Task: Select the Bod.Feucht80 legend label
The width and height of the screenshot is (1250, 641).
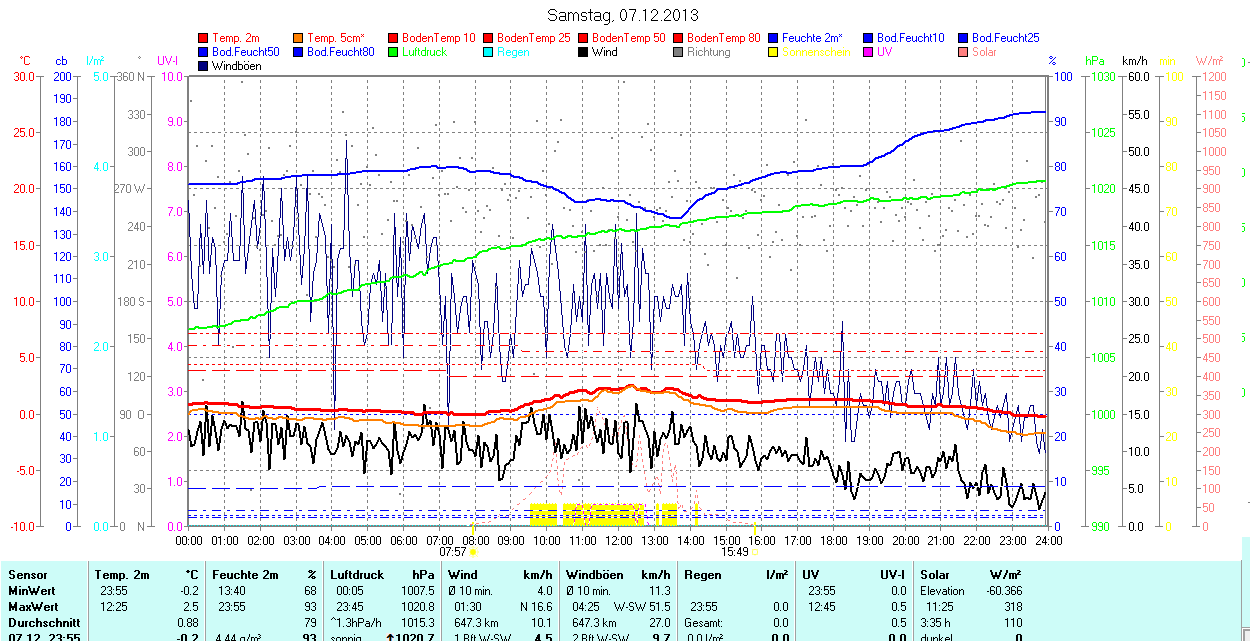Action: click(340, 52)
